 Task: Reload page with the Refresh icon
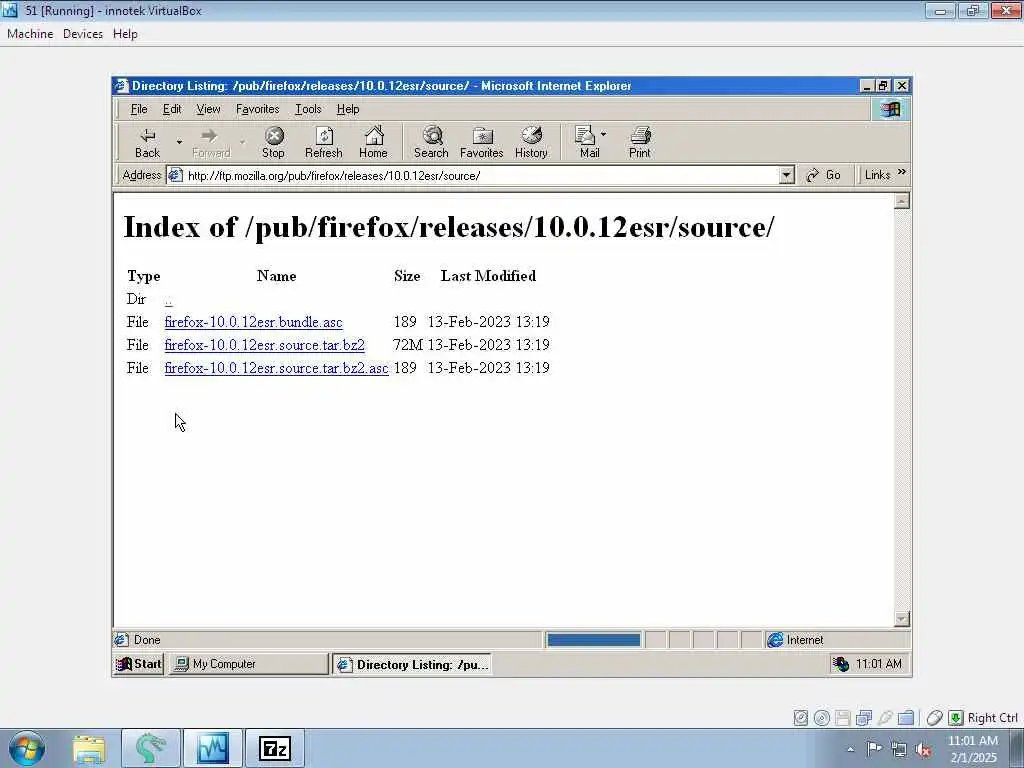pyautogui.click(x=323, y=142)
